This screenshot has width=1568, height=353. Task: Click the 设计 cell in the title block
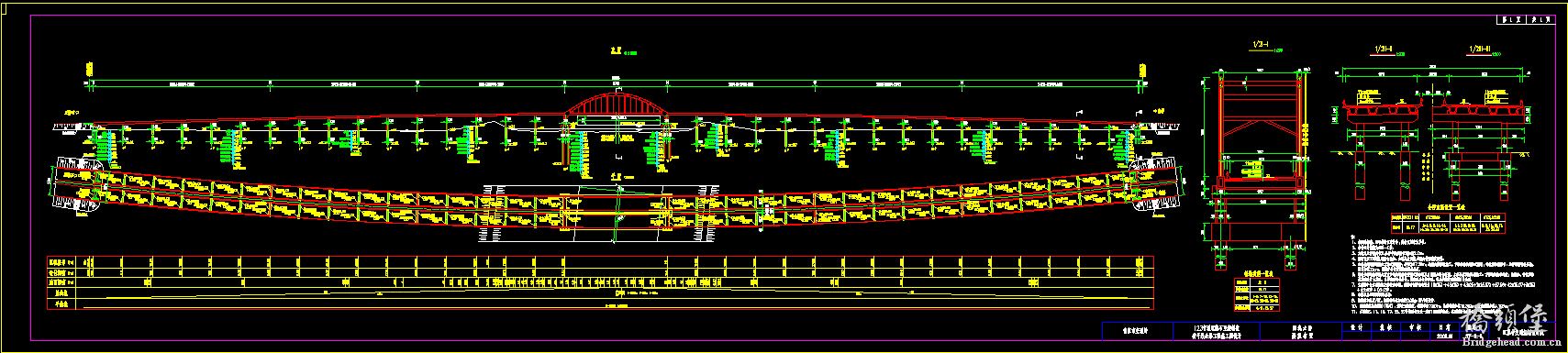[x=1357, y=327]
